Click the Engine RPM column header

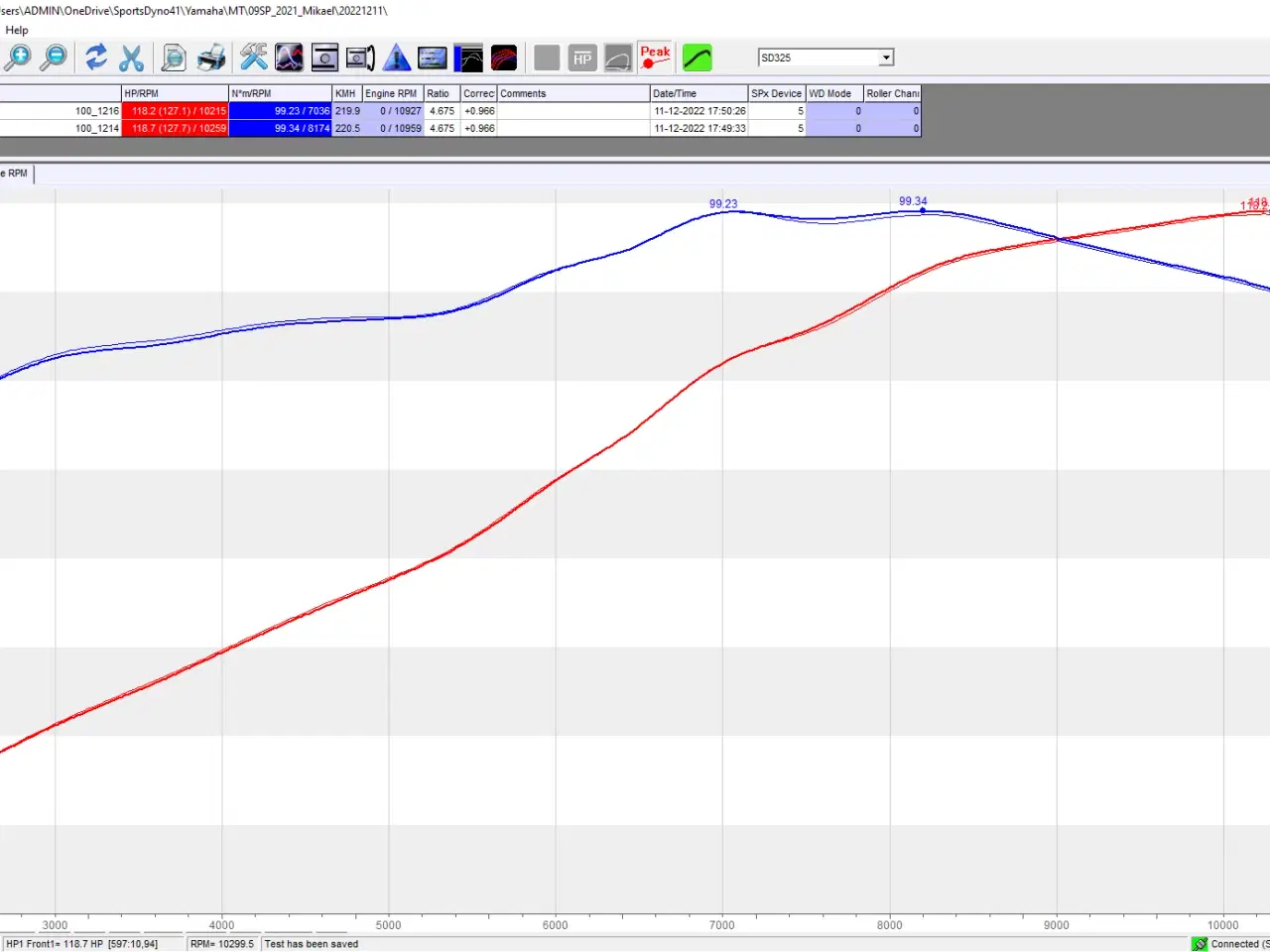tap(393, 93)
